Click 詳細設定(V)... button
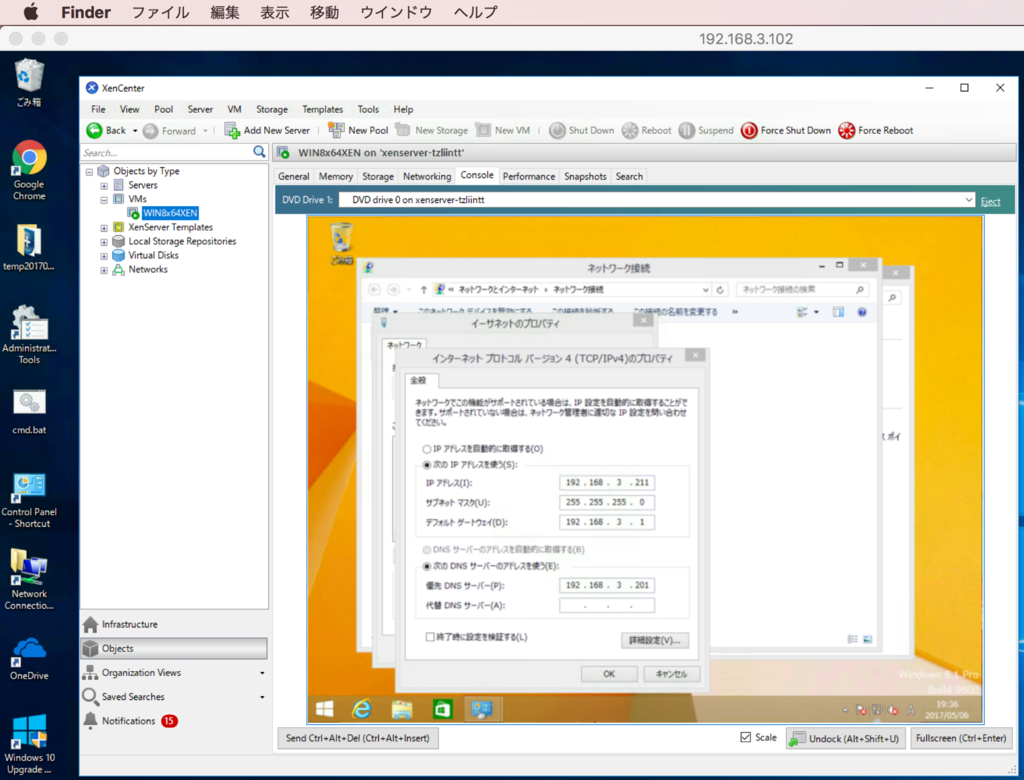 (654, 640)
